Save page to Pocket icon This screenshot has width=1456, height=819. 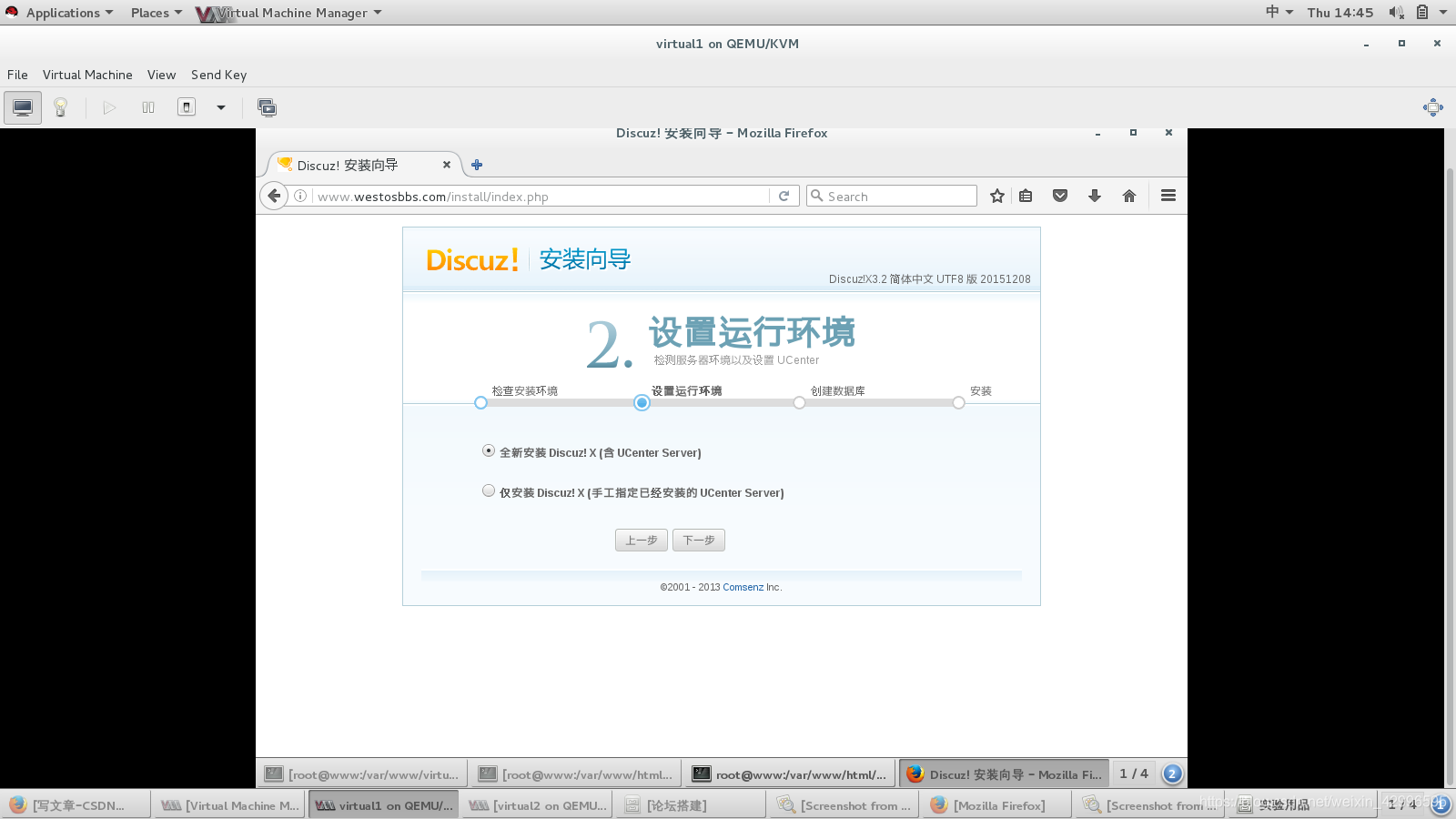pos(1060,196)
